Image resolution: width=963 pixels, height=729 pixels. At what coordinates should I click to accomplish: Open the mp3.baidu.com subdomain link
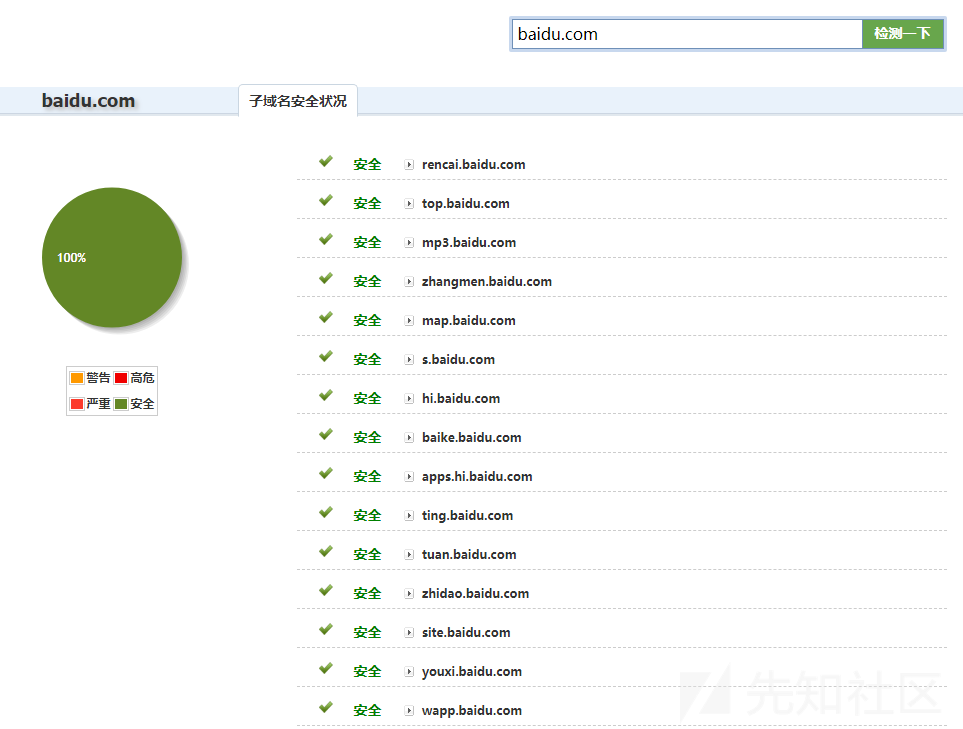pyautogui.click(x=469, y=243)
